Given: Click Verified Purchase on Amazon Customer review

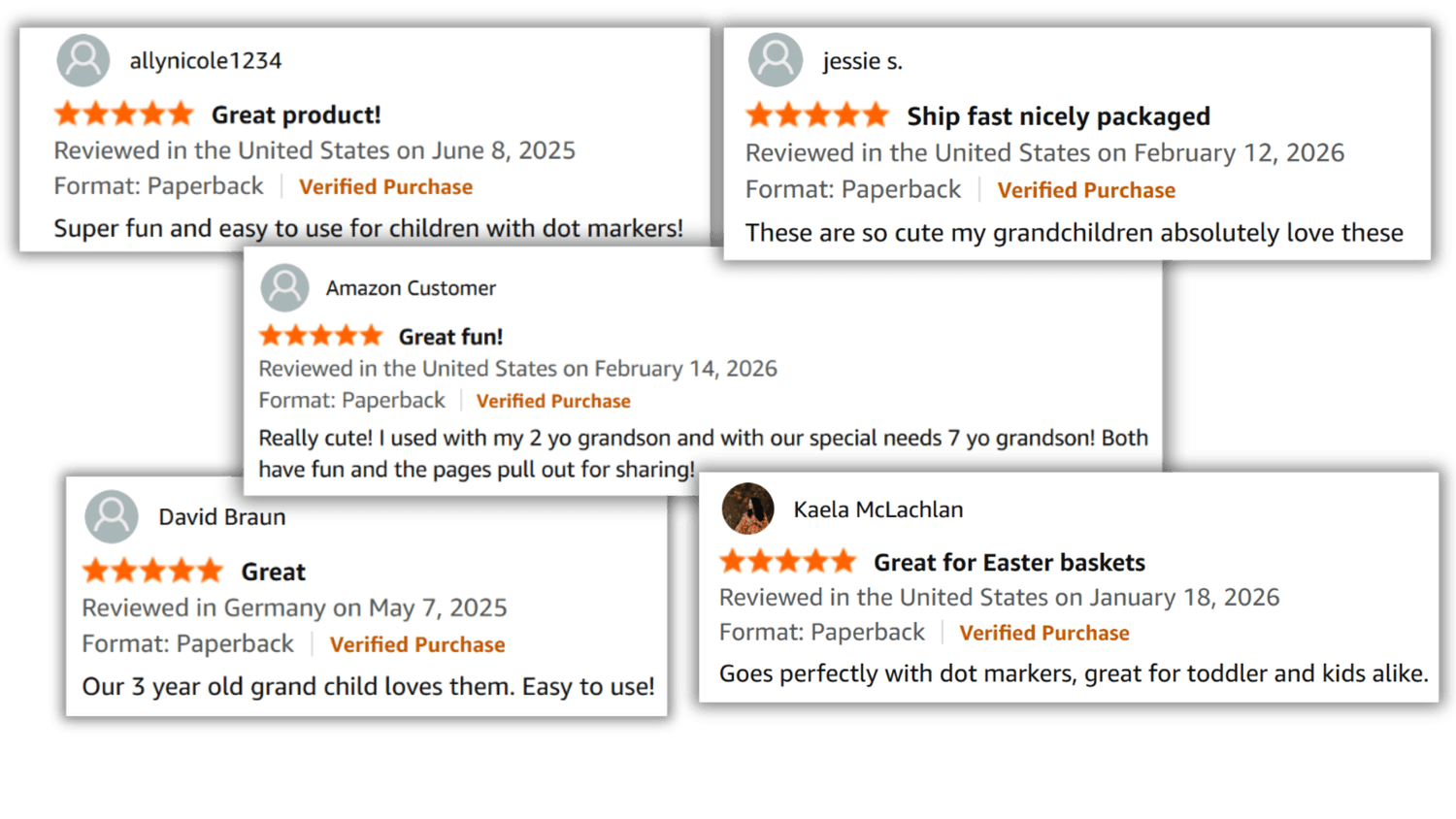Looking at the screenshot, I should pyautogui.click(x=553, y=401).
